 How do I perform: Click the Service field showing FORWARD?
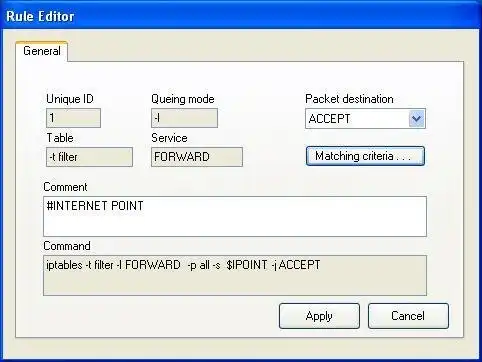[197, 157]
